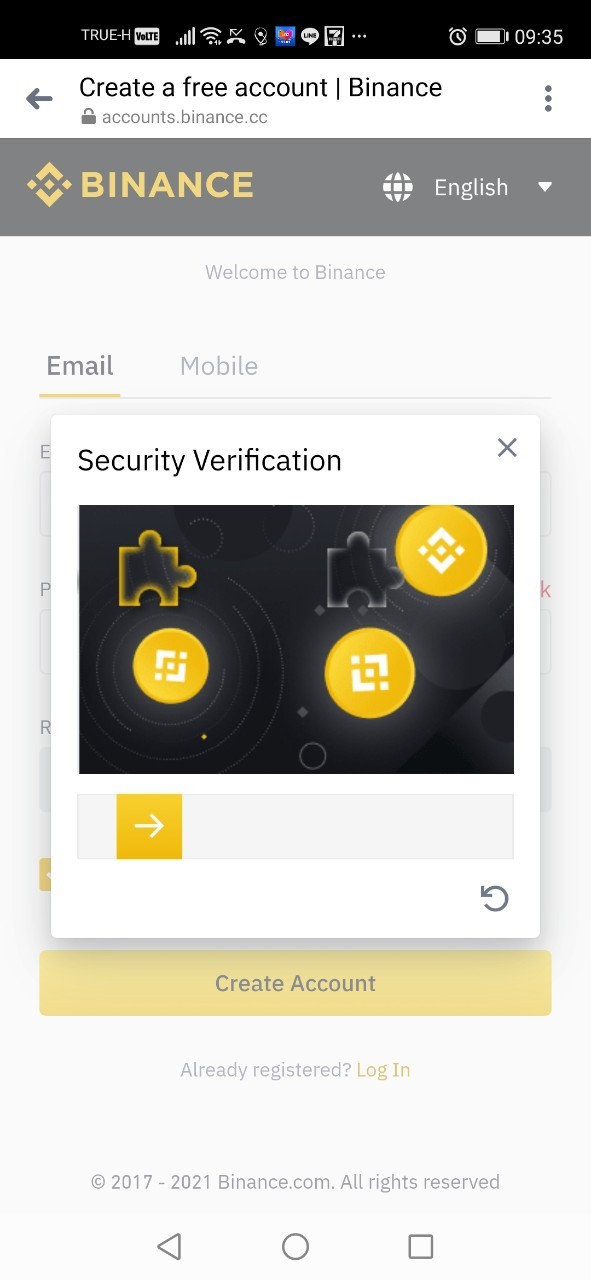Refresh the puzzle captcha
Screen dimensions: 591x1280
pos(494,898)
